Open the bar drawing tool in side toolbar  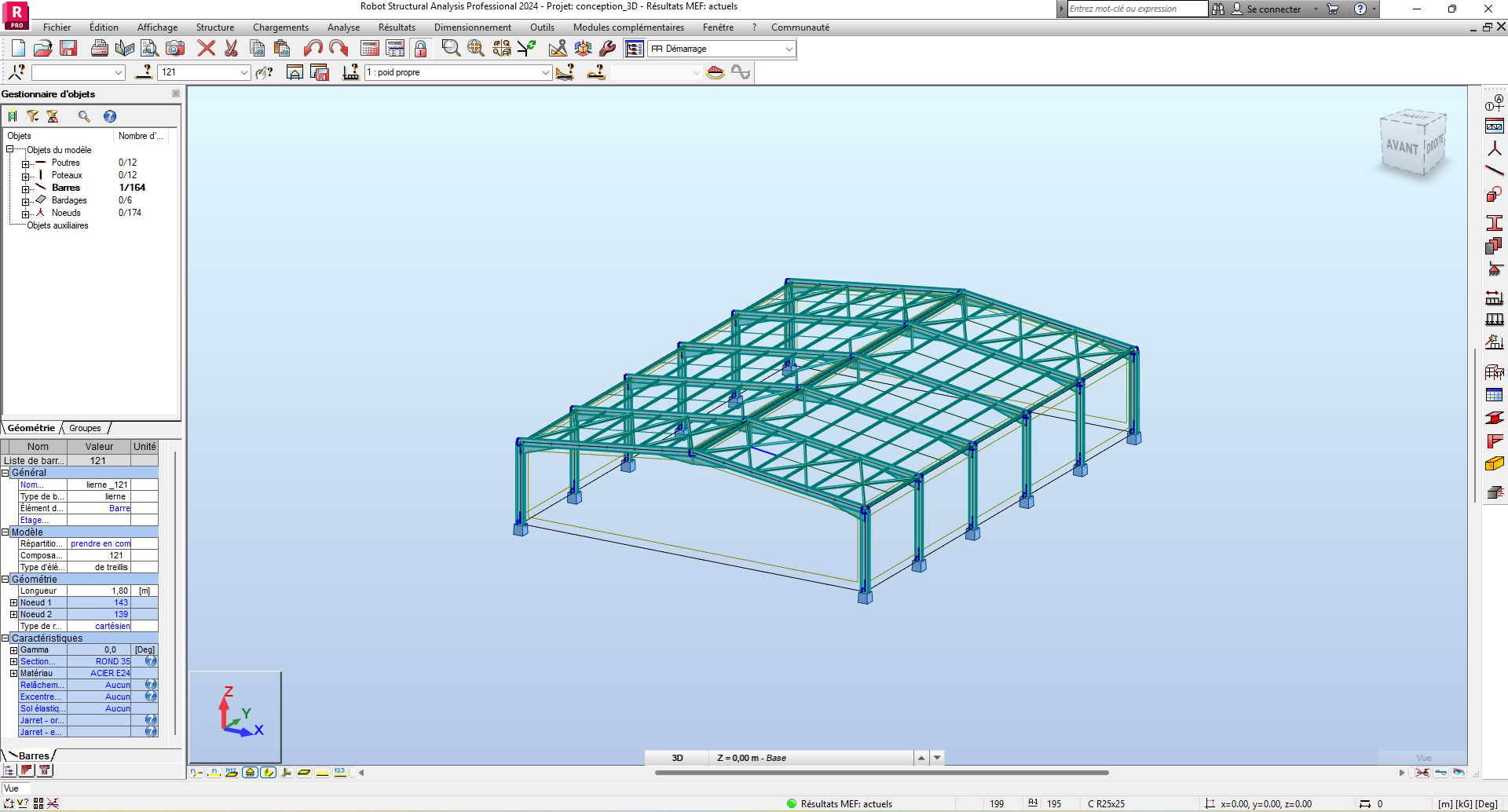[1495, 170]
